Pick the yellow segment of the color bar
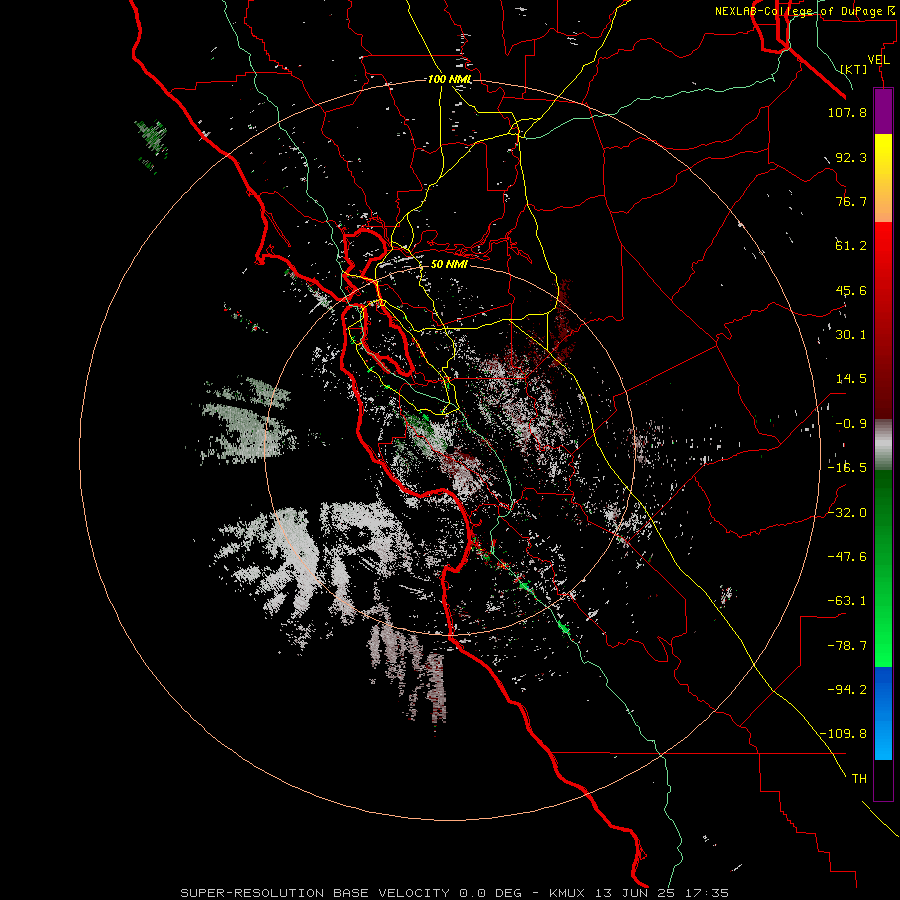Image resolution: width=900 pixels, height=900 pixels. pyautogui.click(x=883, y=155)
